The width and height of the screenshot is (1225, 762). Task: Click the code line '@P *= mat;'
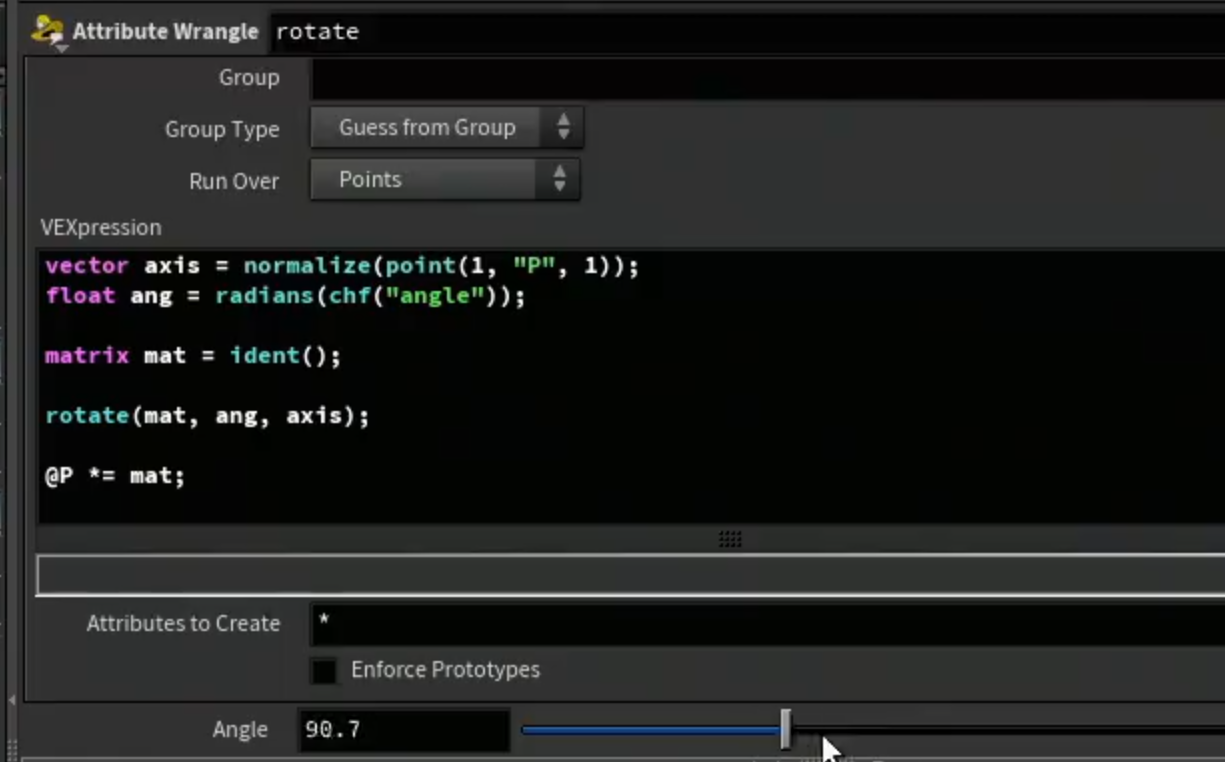115,476
